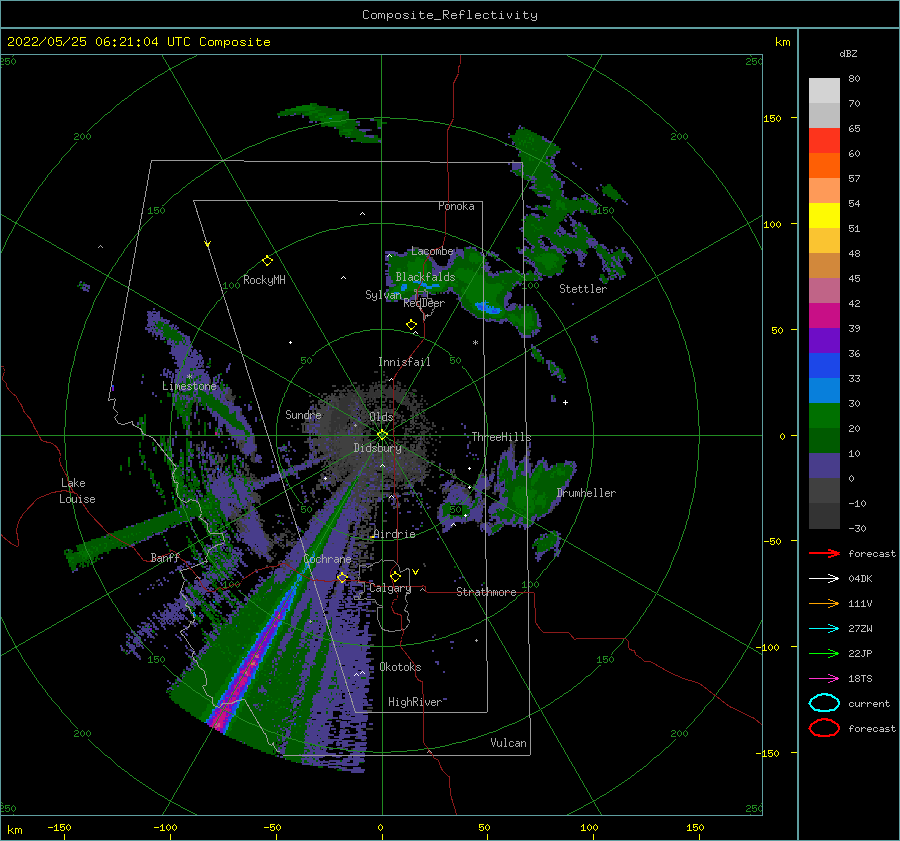Screen dimensions: 900x841
Task: Pick the red 60–65 dBZ swatch
Action: click(x=824, y=141)
